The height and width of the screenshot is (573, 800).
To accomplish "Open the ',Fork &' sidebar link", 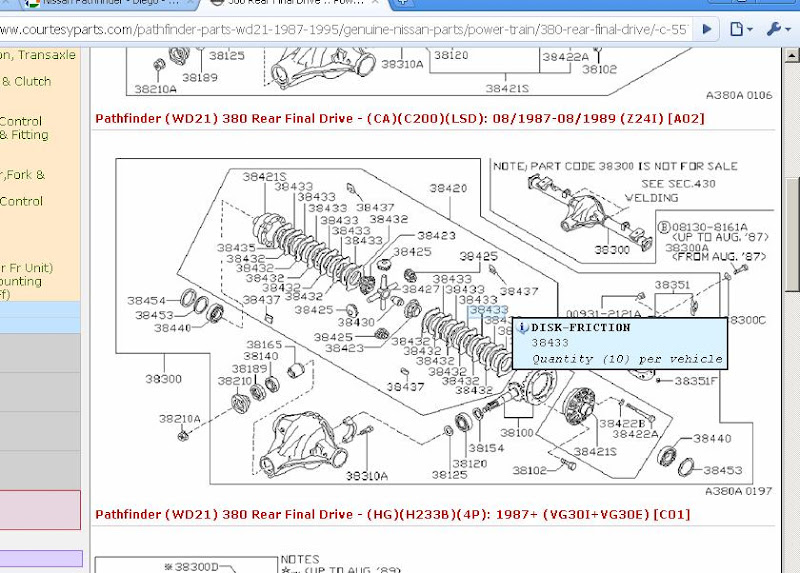I will (23, 175).
